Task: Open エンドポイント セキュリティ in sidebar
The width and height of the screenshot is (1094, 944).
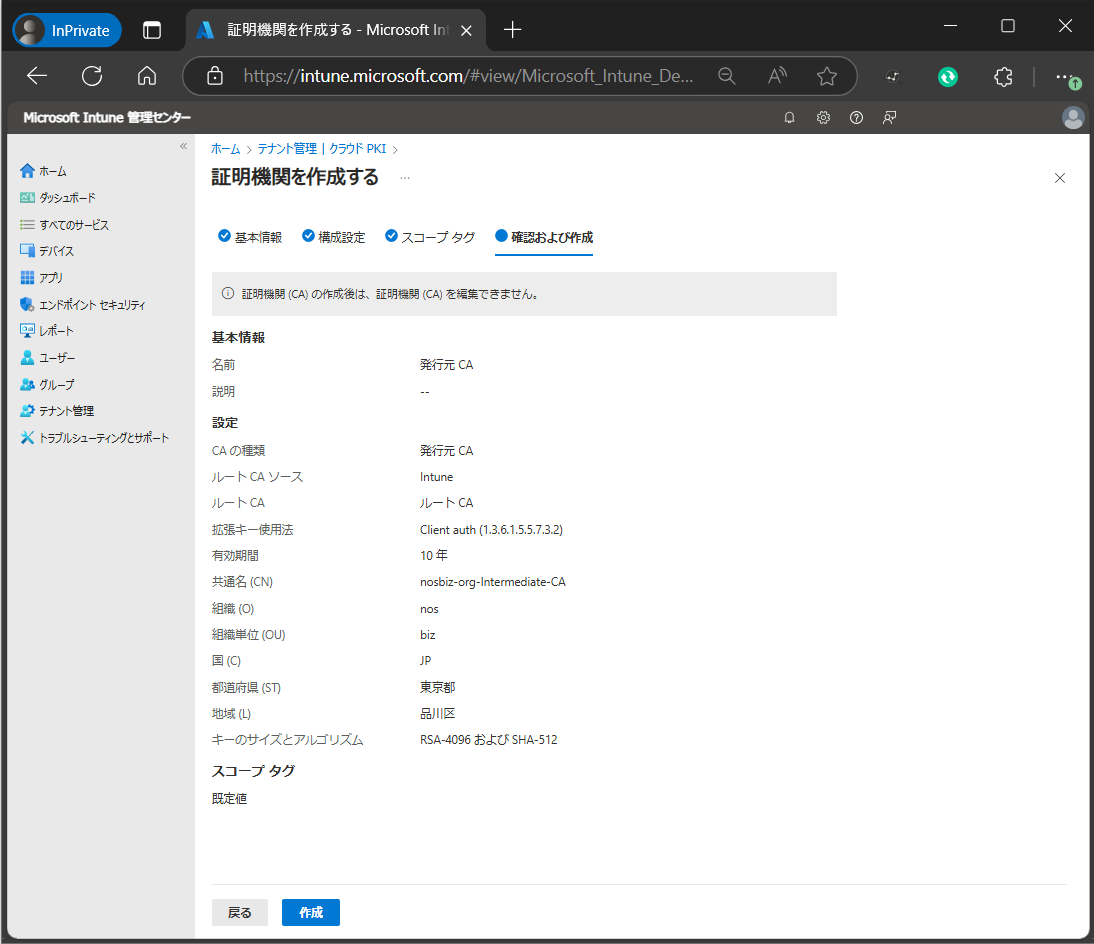Action: 91,304
